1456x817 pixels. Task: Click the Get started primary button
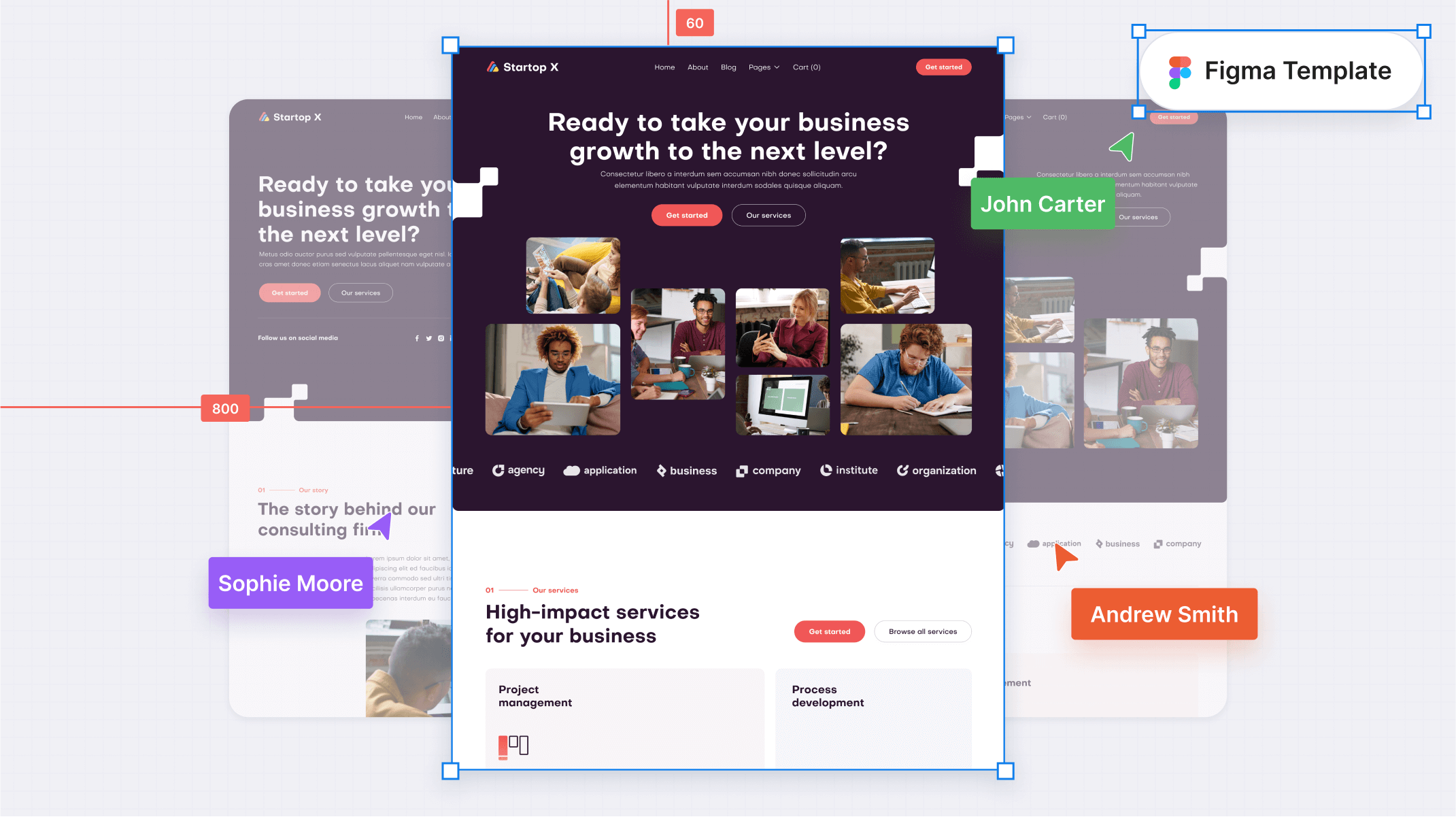click(686, 215)
